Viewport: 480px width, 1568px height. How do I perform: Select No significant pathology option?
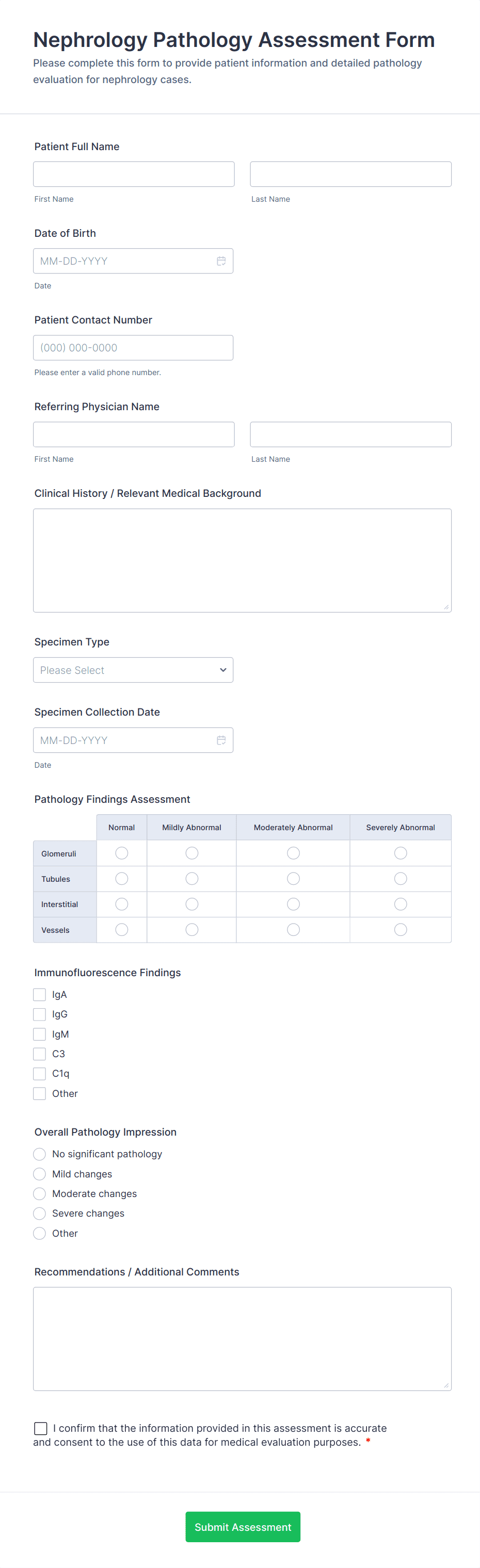(40, 1154)
